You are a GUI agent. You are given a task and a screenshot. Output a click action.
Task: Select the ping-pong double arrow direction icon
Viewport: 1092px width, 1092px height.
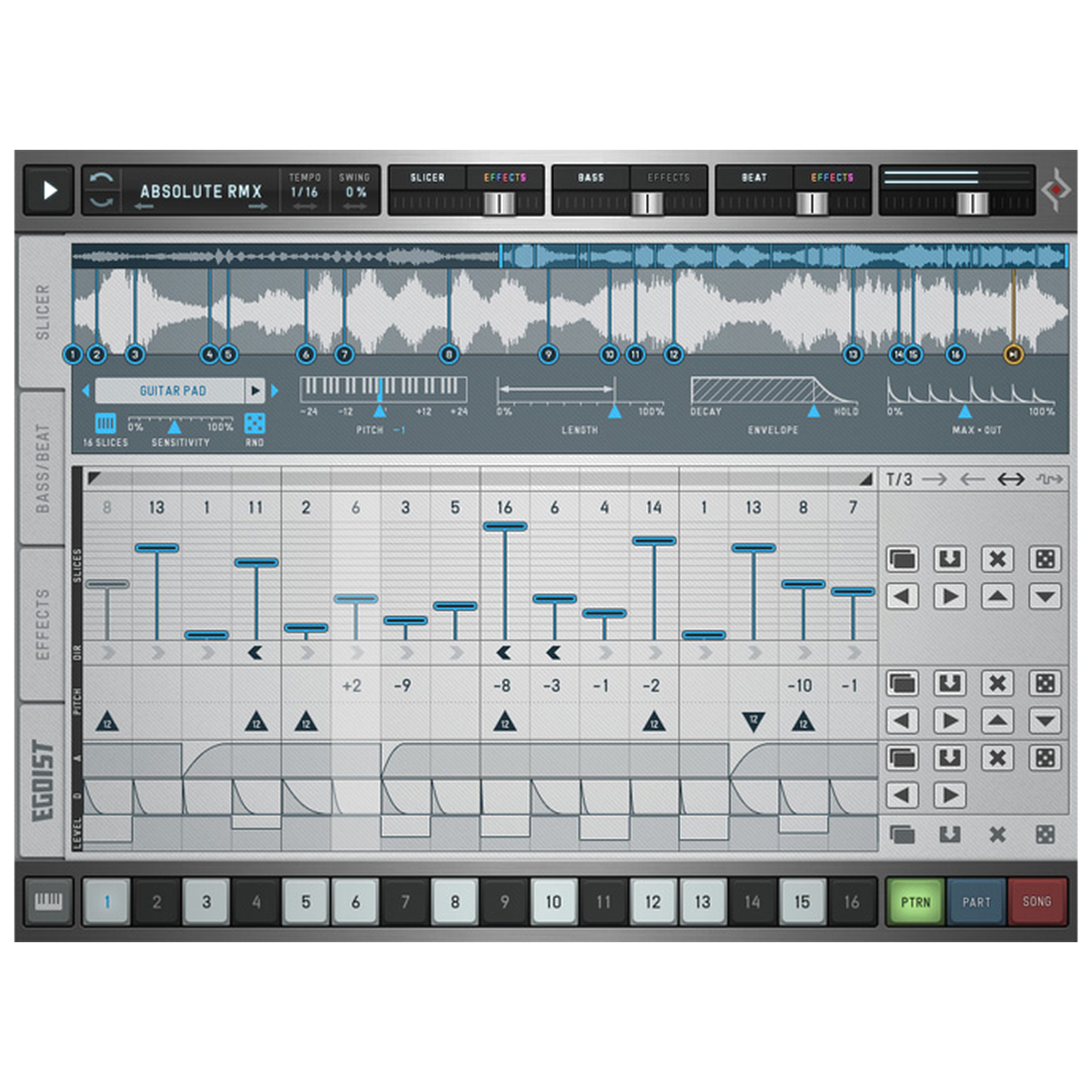click(1010, 479)
